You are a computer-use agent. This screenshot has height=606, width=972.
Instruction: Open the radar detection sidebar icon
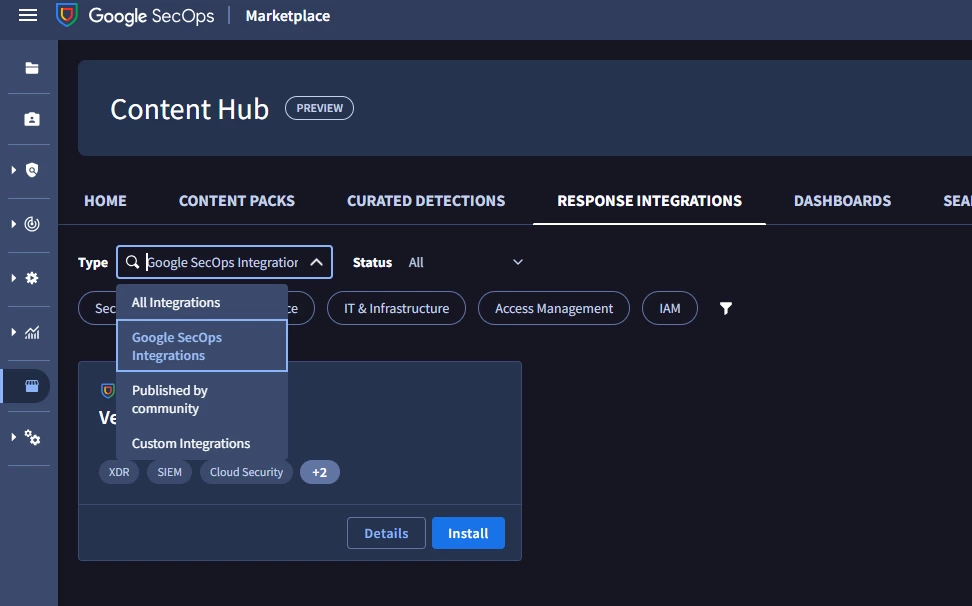[x=32, y=224]
